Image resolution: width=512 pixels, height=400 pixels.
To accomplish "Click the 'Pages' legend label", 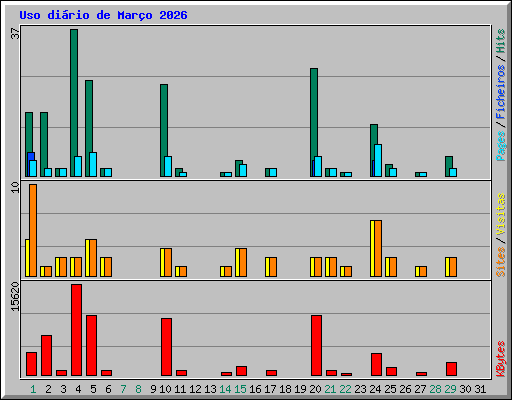I will (500, 146).
